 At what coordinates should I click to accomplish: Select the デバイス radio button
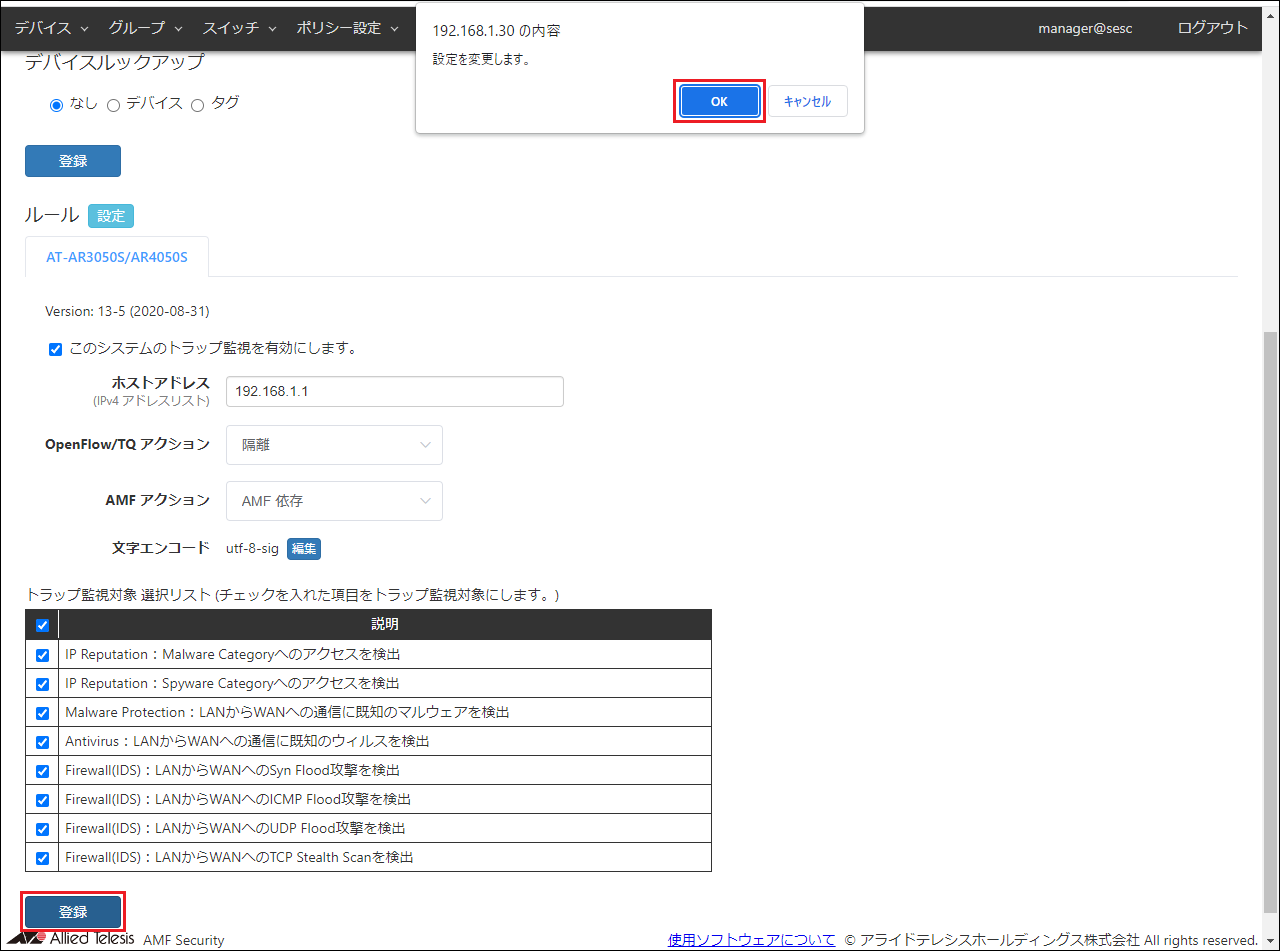(113, 104)
